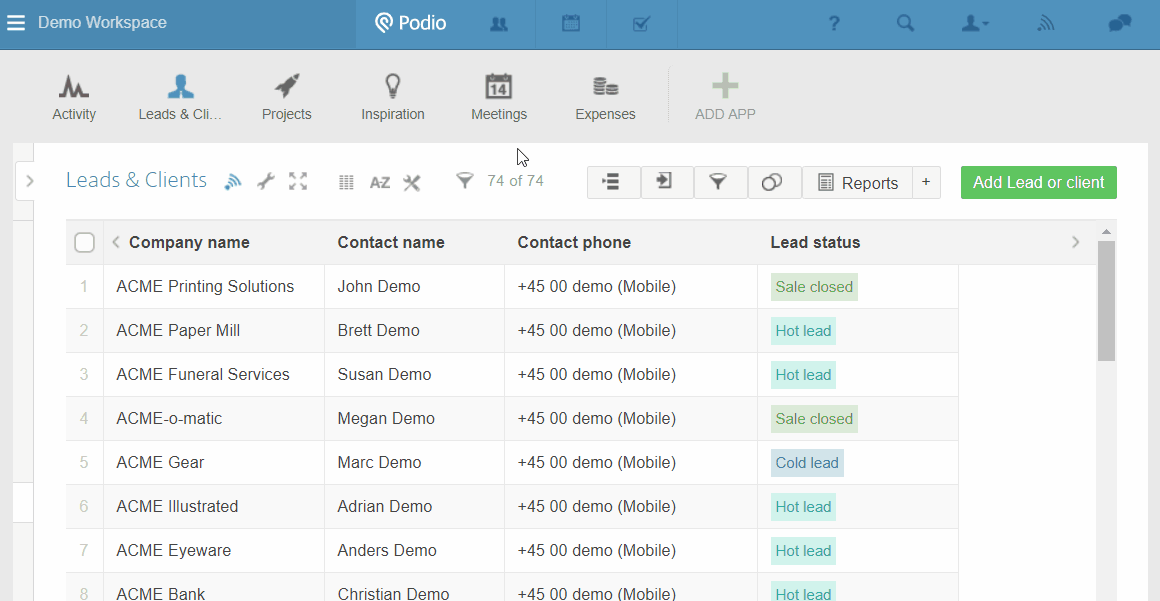Select John Demo contact cell

[x=414, y=286]
